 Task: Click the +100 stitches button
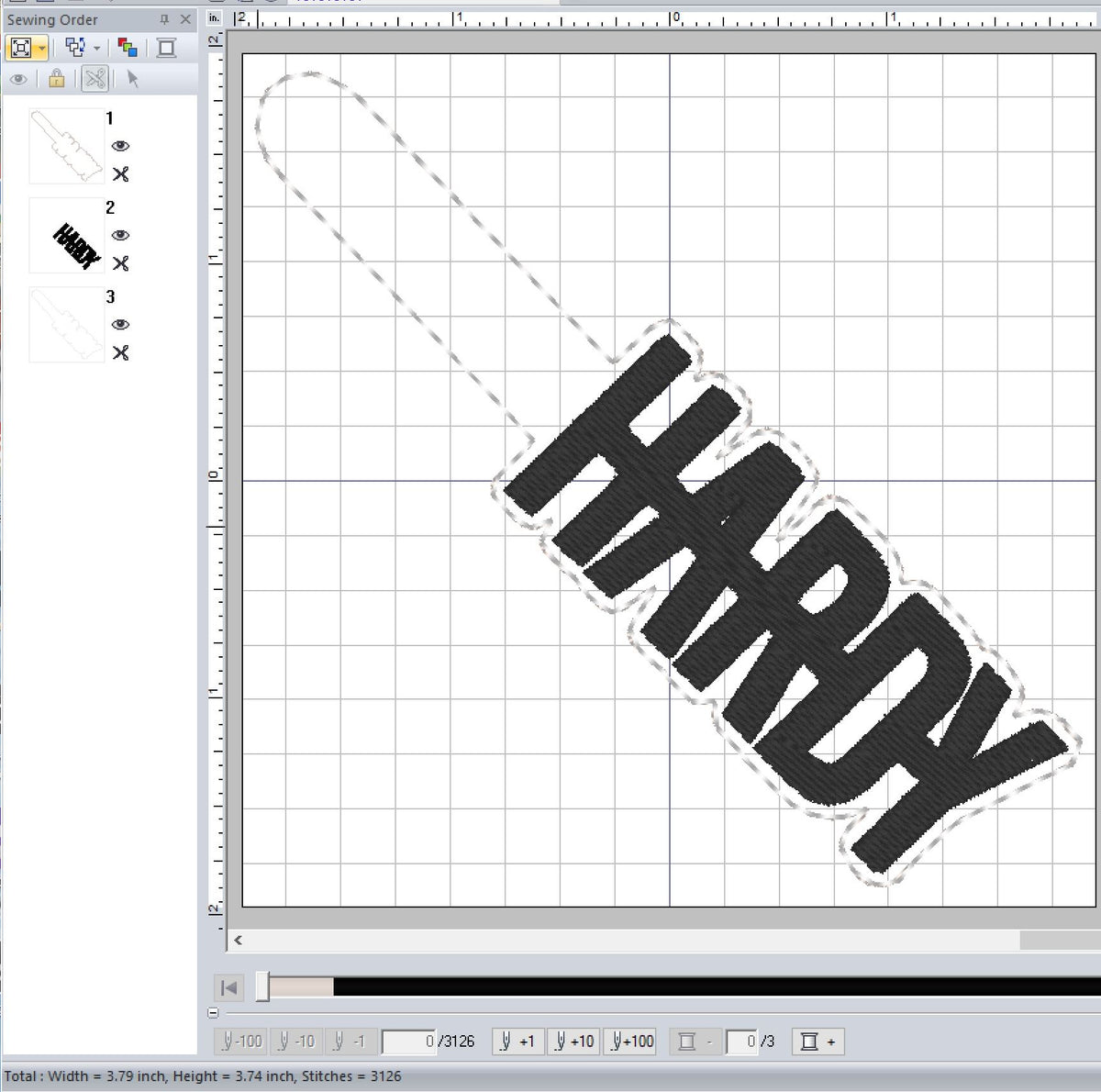click(629, 1042)
